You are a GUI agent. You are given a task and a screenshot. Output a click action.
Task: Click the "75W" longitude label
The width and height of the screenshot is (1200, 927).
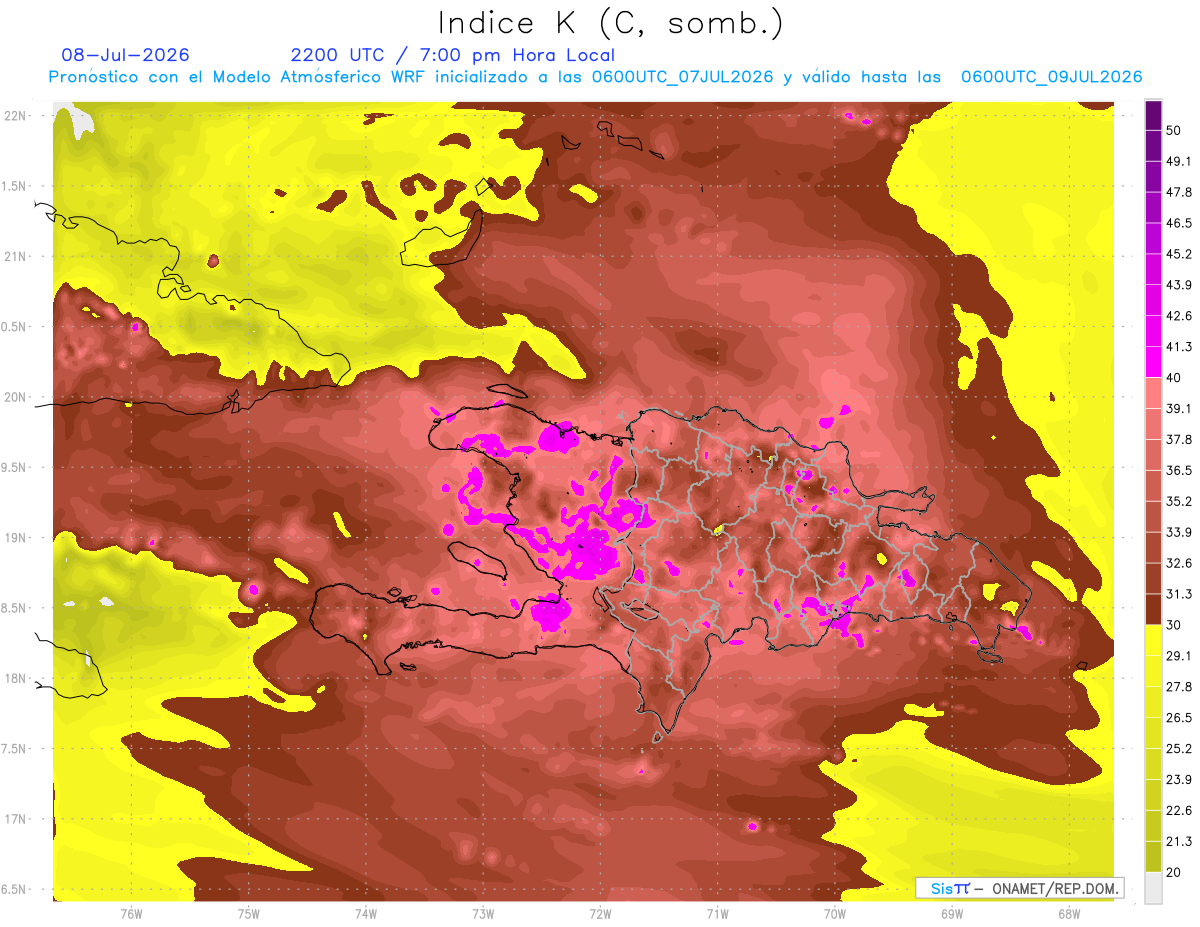[x=249, y=913]
